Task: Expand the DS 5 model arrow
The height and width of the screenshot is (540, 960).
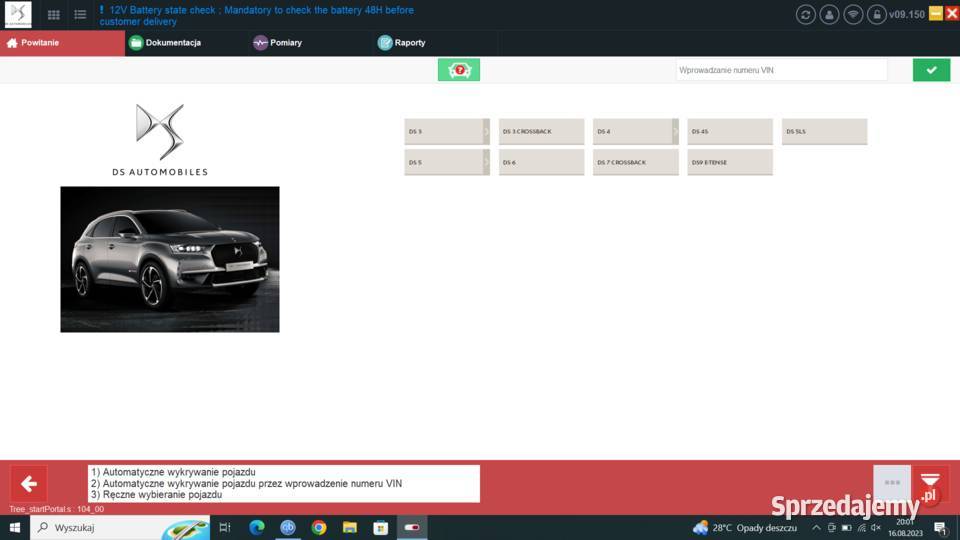Action: pyautogui.click(x=487, y=162)
